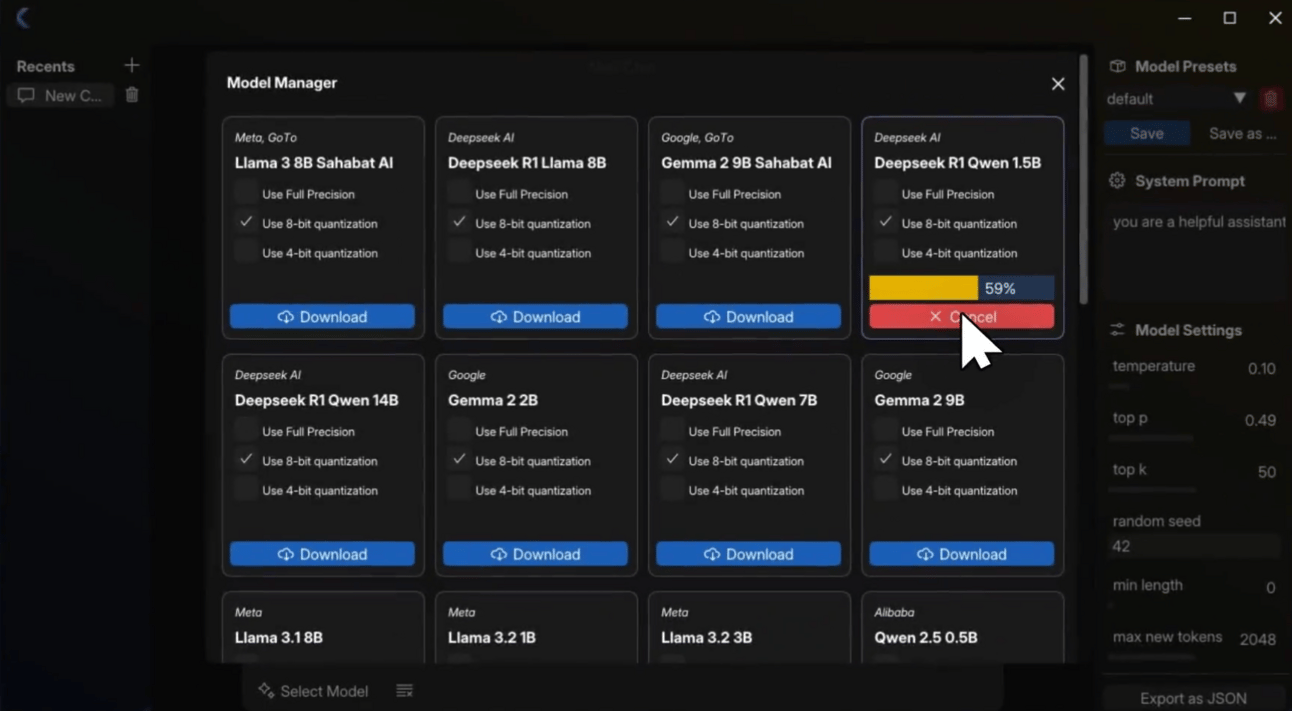1292x711 pixels.
Task: Enable Full Precision for Deepseek R1 Llama 8B
Action: pyautogui.click(x=458, y=193)
